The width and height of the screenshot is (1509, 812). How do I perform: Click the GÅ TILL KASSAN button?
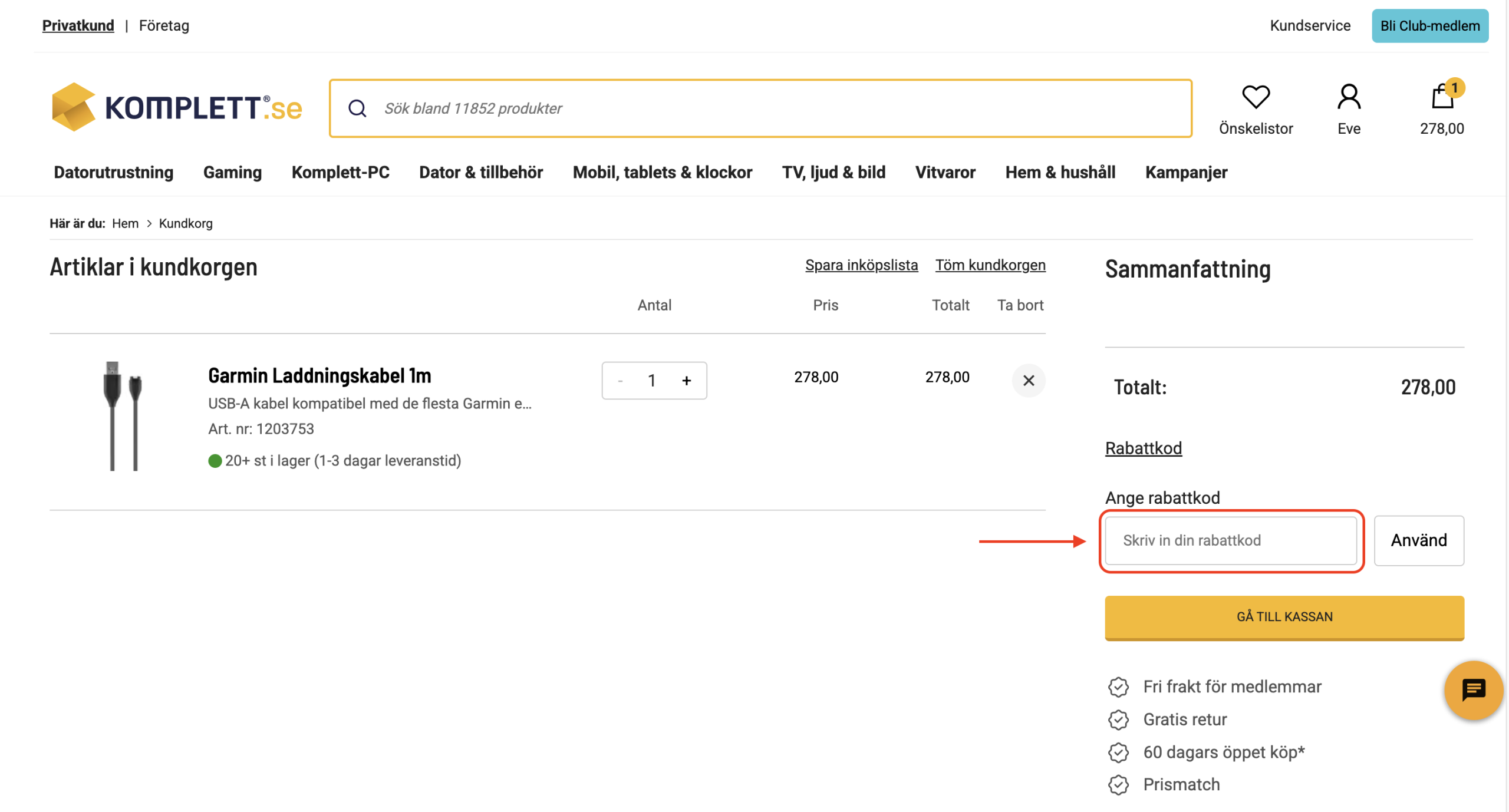(1284, 618)
